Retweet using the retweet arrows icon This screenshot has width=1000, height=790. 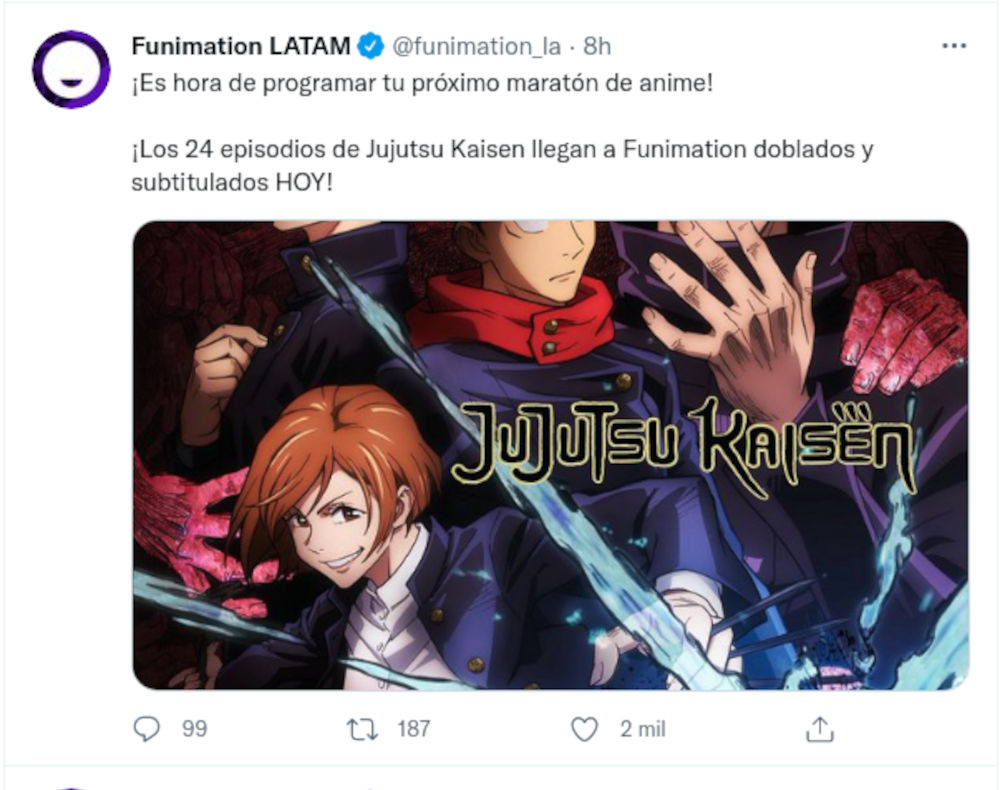[x=362, y=729]
